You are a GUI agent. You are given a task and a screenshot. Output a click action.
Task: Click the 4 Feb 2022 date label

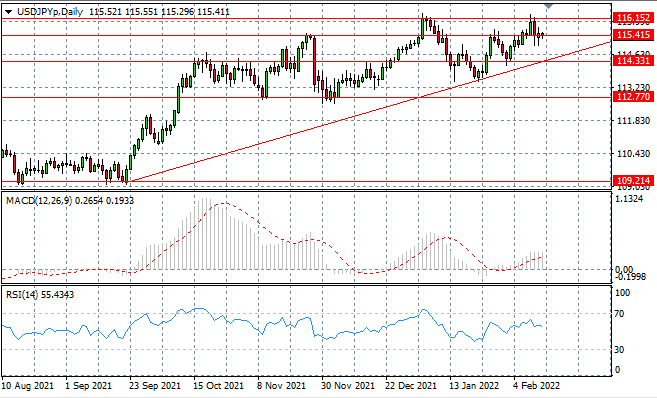pos(537,385)
